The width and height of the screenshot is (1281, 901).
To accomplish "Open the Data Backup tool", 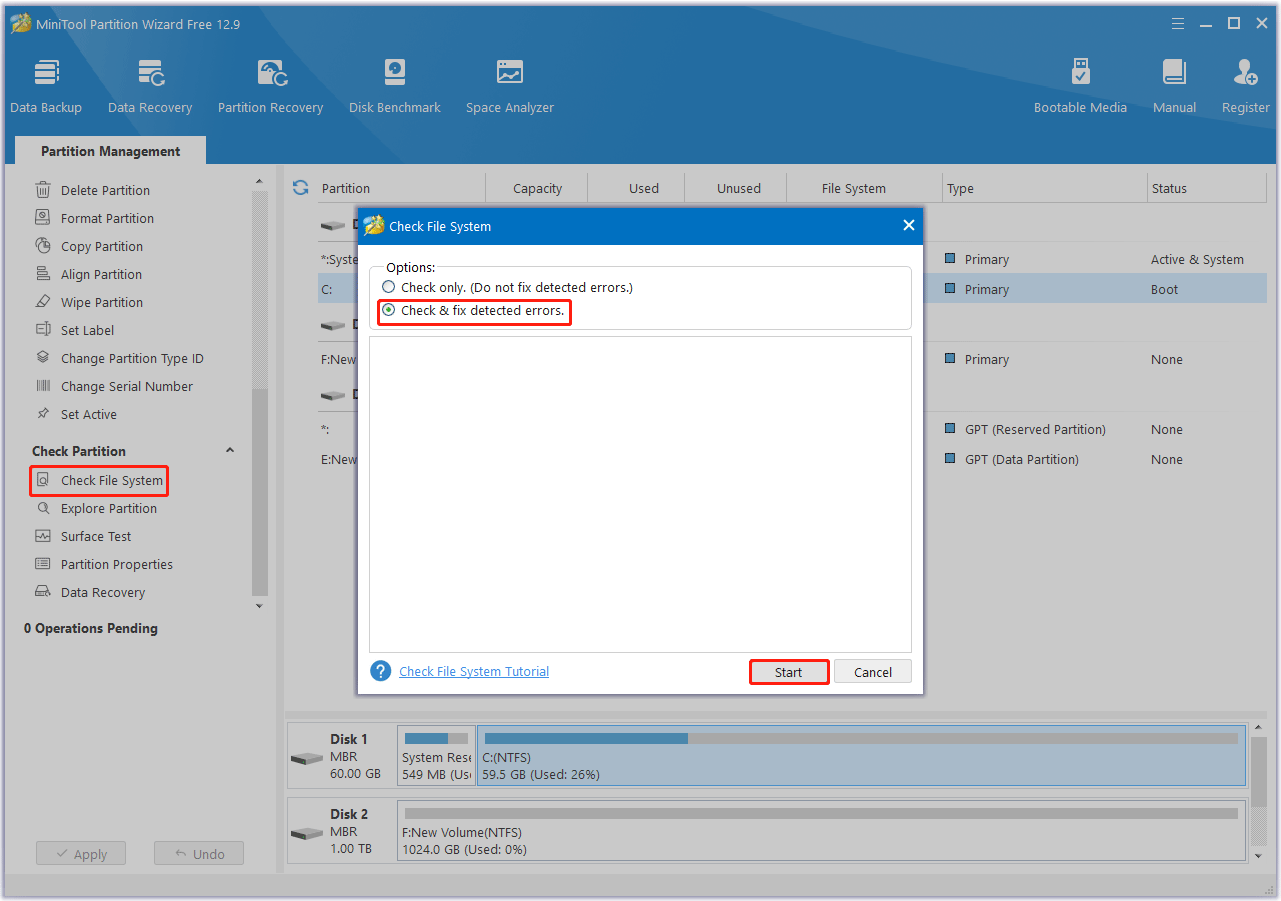I will point(46,86).
